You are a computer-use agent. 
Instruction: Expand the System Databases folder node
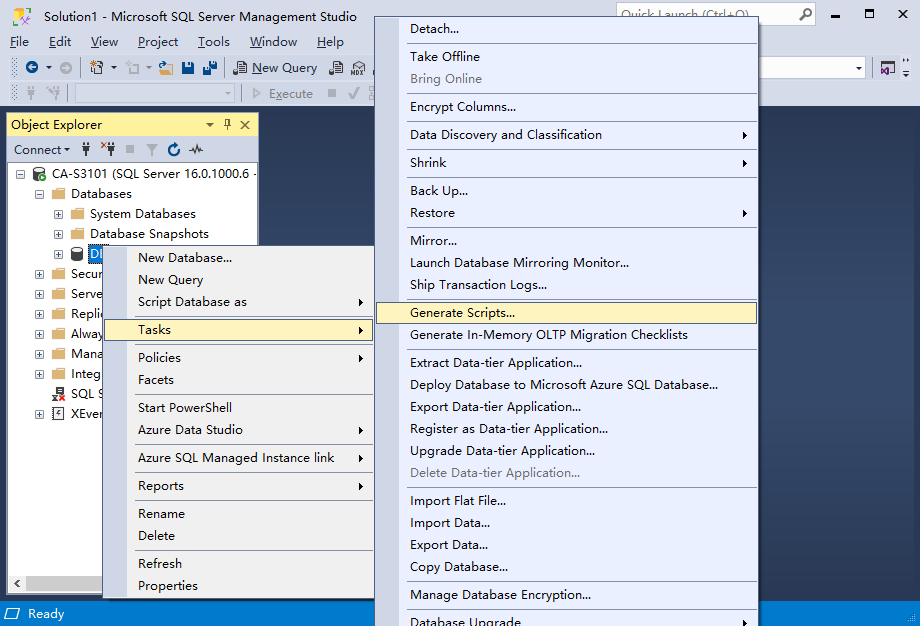click(x=58, y=214)
